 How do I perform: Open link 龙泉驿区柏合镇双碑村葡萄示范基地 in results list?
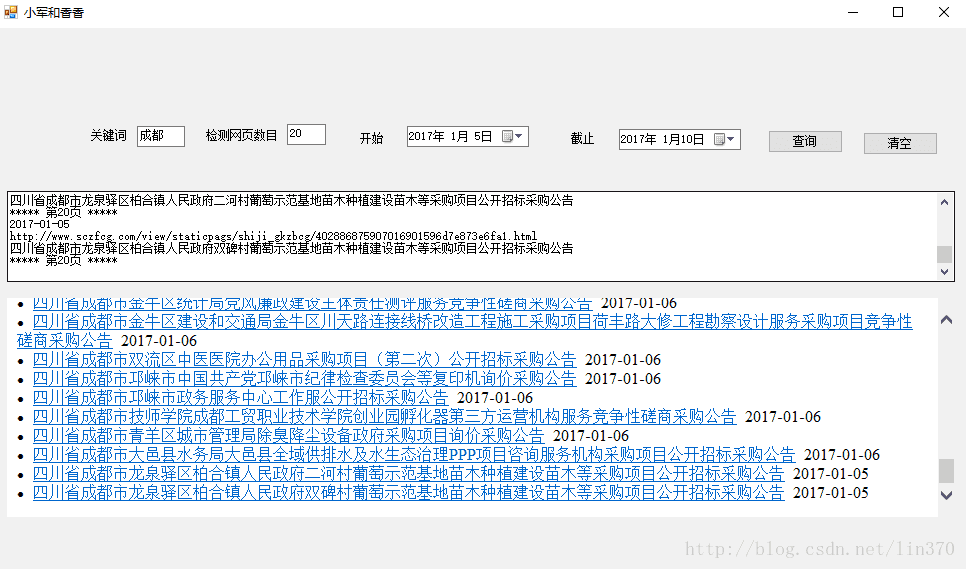point(408,493)
